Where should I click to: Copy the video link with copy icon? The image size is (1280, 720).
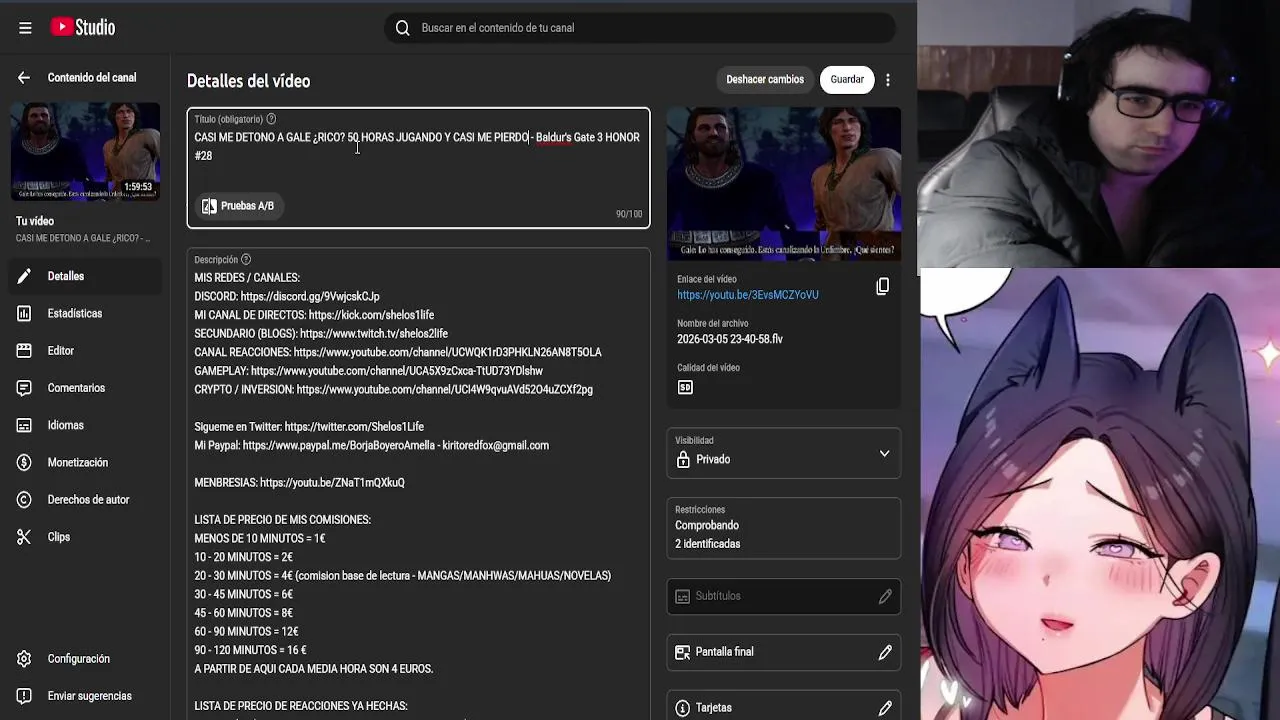click(x=882, y=287)
